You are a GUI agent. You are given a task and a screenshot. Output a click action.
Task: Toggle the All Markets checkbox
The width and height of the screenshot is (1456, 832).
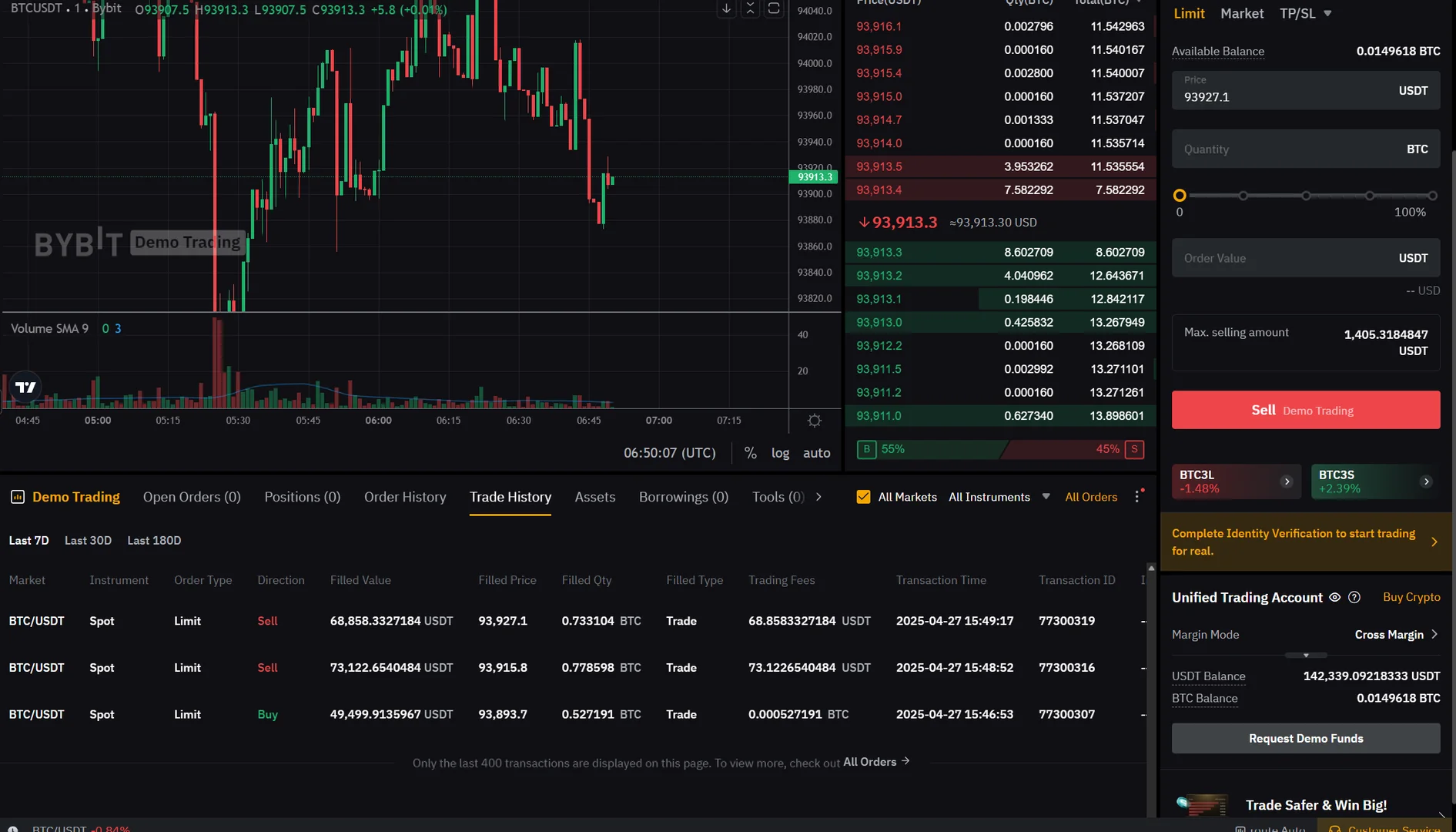pyautogui.click(x=863, y=497)
